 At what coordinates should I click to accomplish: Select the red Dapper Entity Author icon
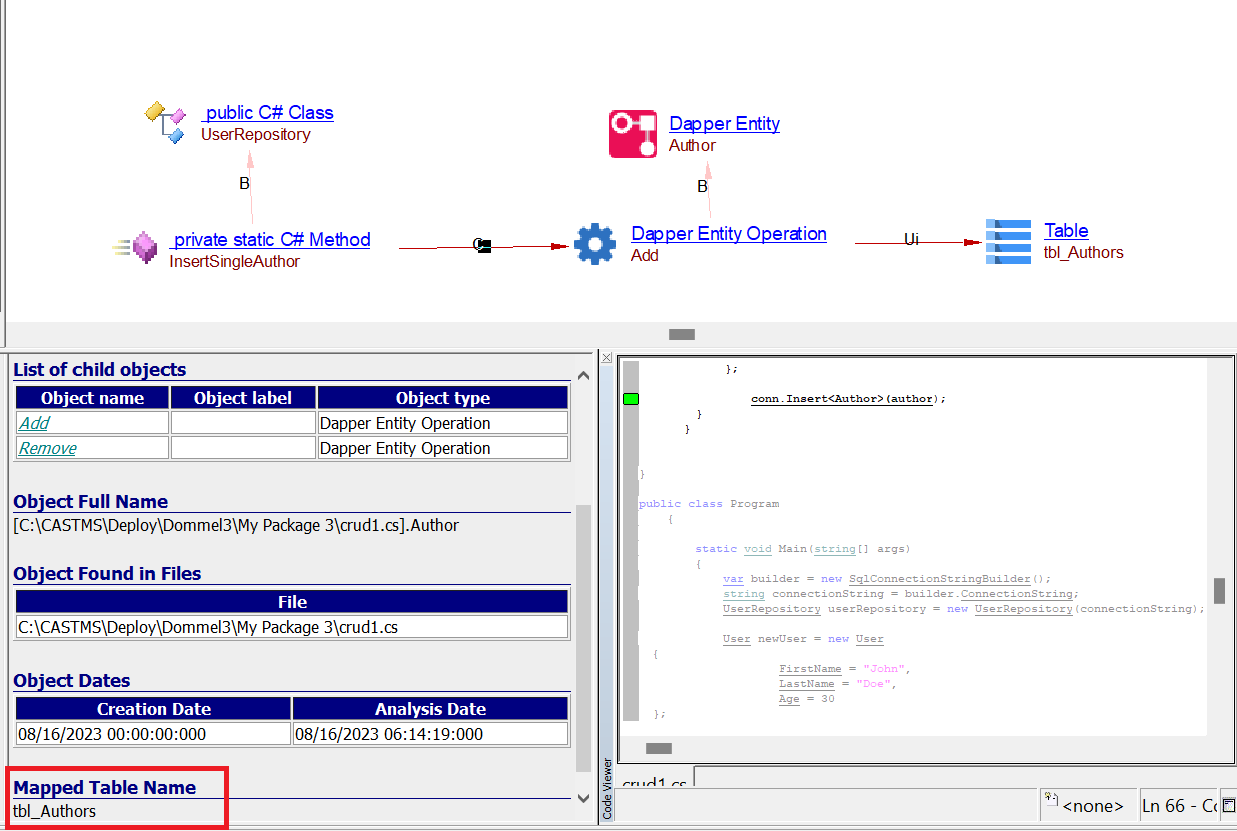point(633,134)
